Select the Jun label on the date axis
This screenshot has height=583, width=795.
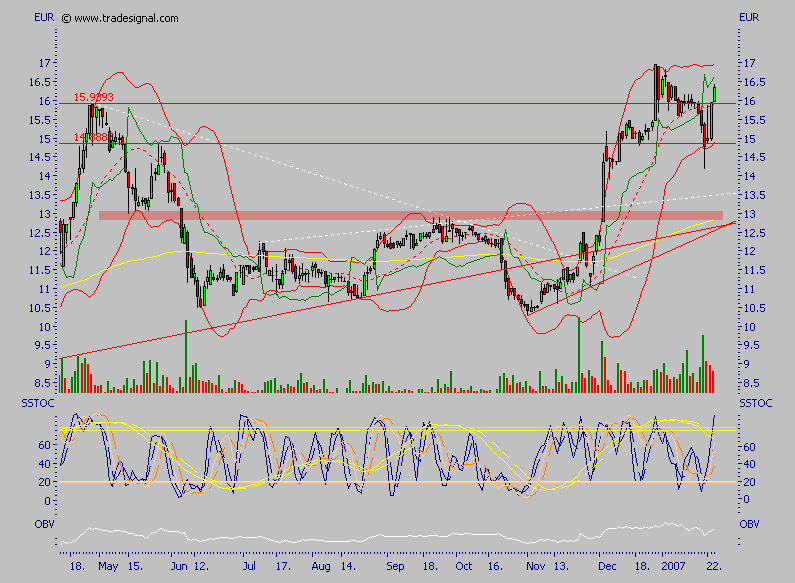pos(178,565)
